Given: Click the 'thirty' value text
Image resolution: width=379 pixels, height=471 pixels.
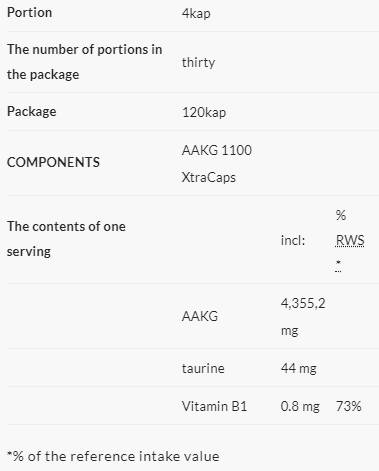Looking at the screenshot, I should click(x=198, y=62).
